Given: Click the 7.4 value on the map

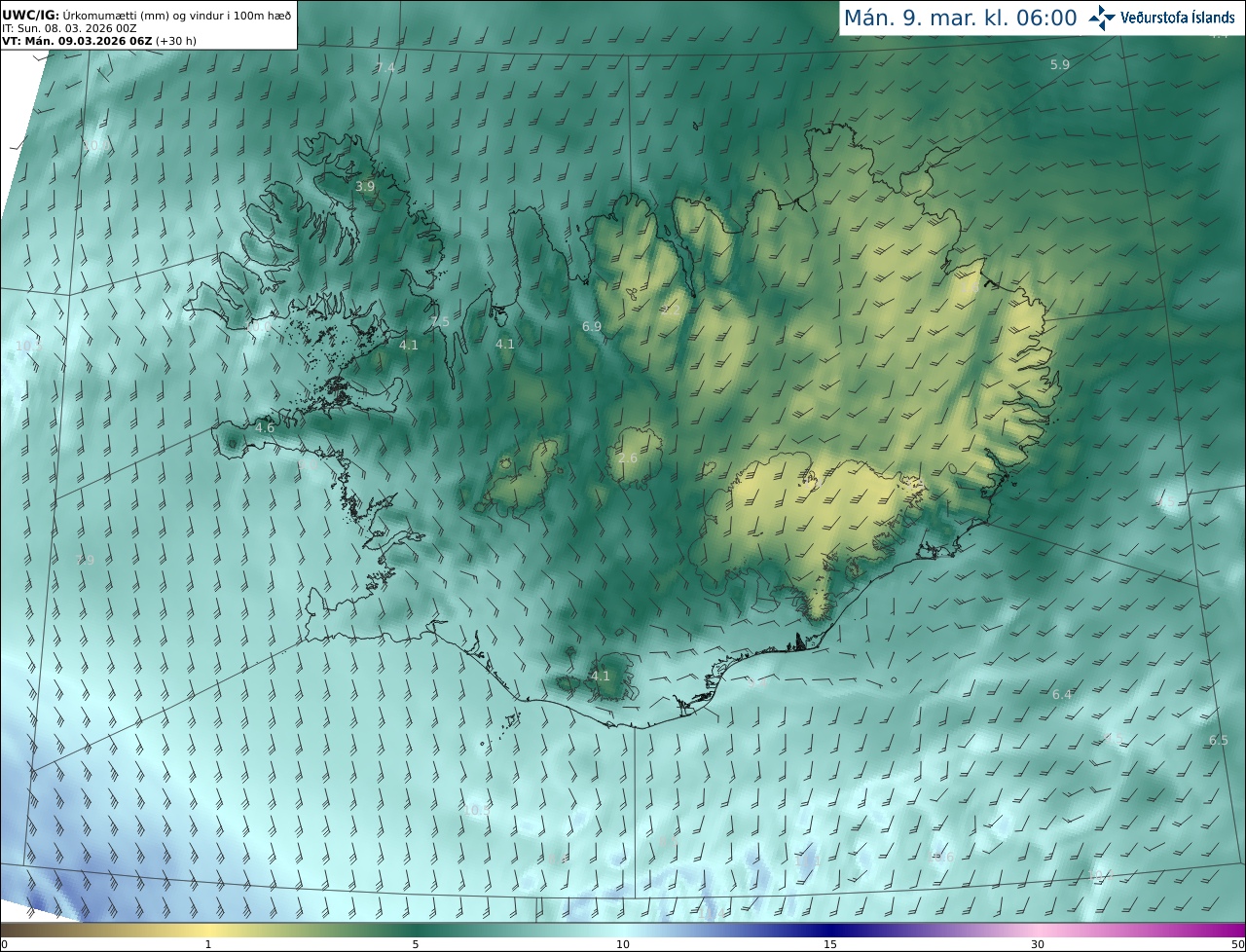Looking at the screenshot, I should pyautogui.click(x=385, y=68).
